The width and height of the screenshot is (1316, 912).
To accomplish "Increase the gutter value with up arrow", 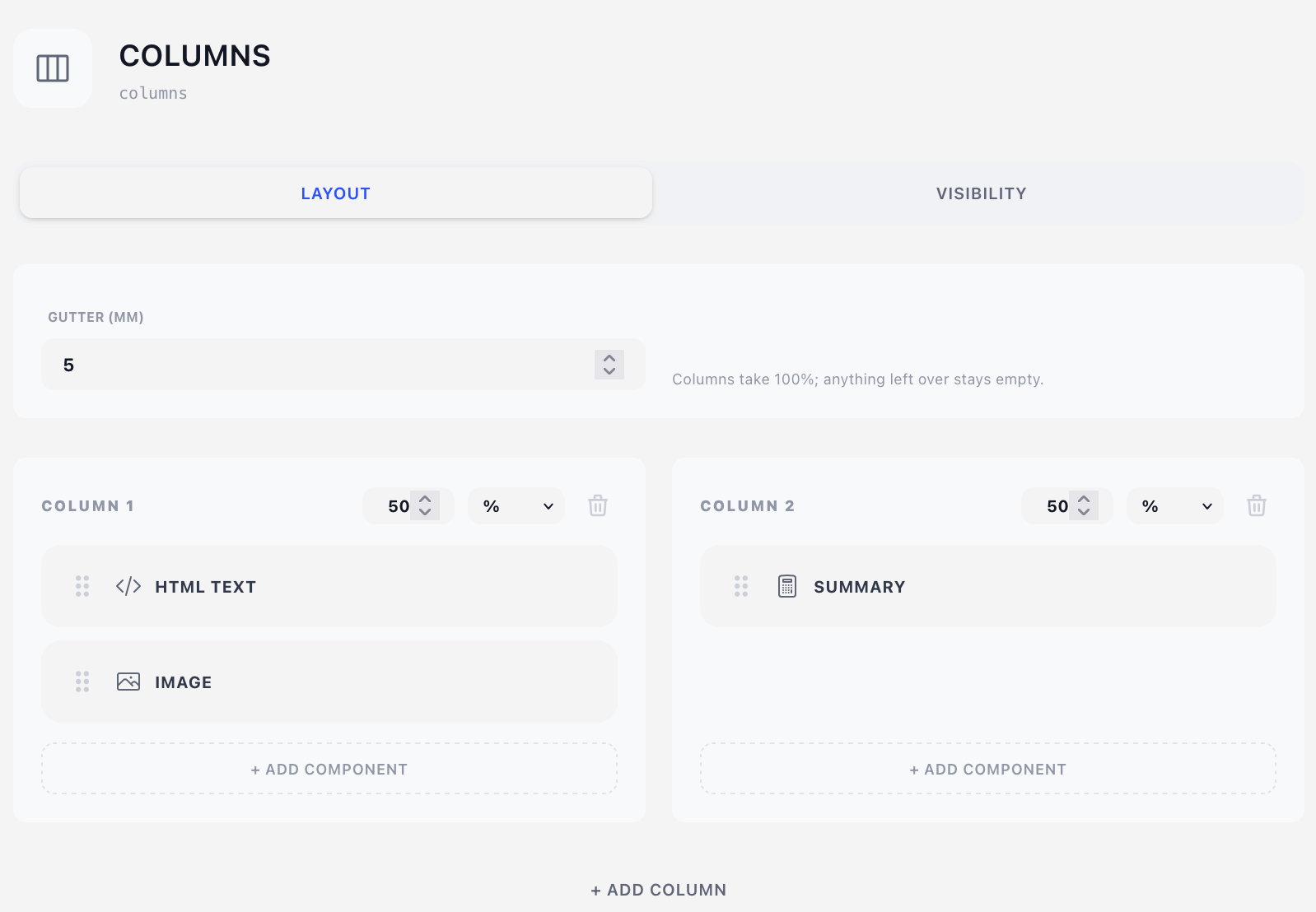I will pyautogui.click(x=609, y=358).
